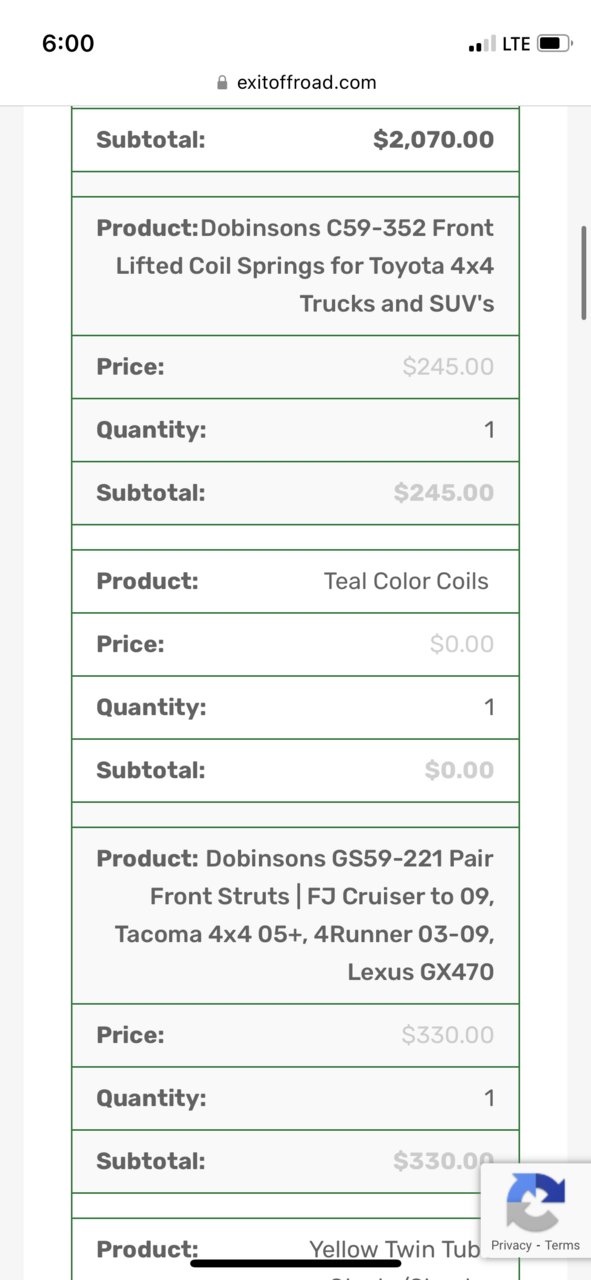Tap the cellular signal bars icon

pos(481,45)
